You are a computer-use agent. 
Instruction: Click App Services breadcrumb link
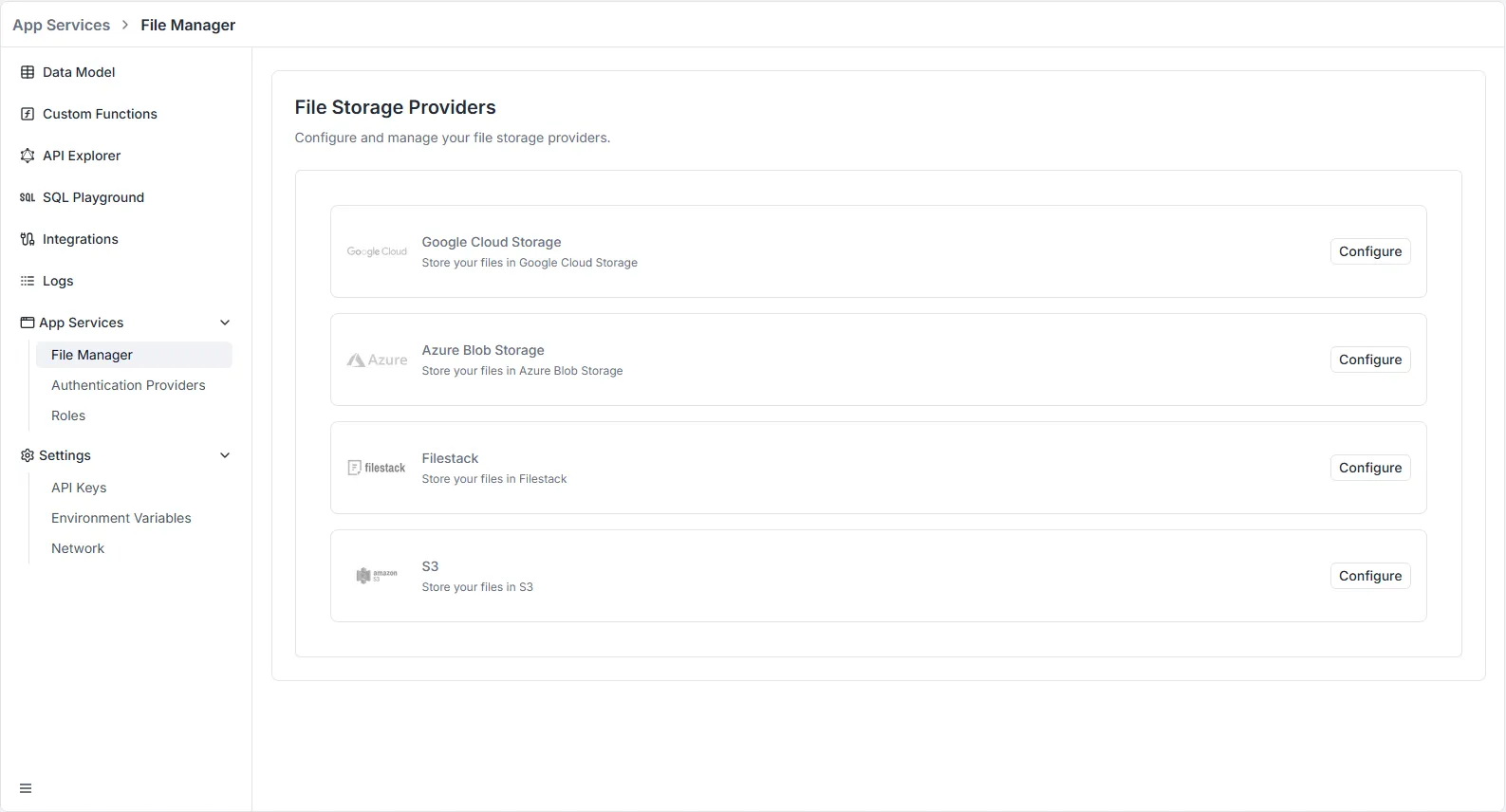62,25
